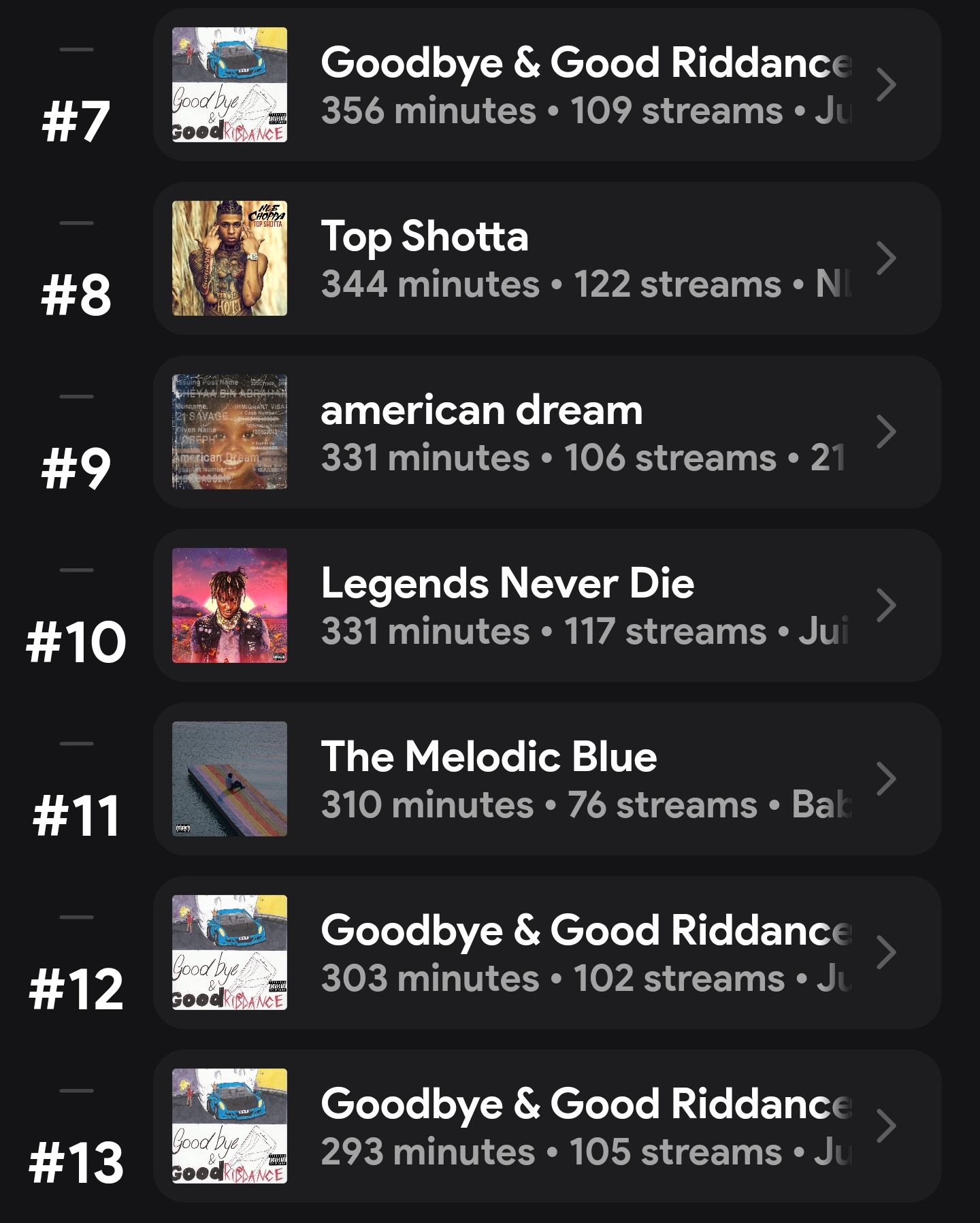The width and height of the screenshot is (980, 1223).
Task: Expand american dream using its right chevron
Action: [x=885, y=431]
